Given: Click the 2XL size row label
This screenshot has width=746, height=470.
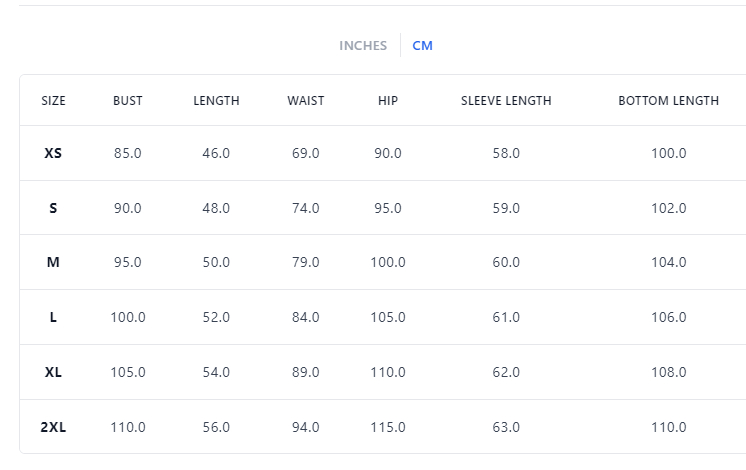Looking at the screenshot, I should tap(53, 427).
